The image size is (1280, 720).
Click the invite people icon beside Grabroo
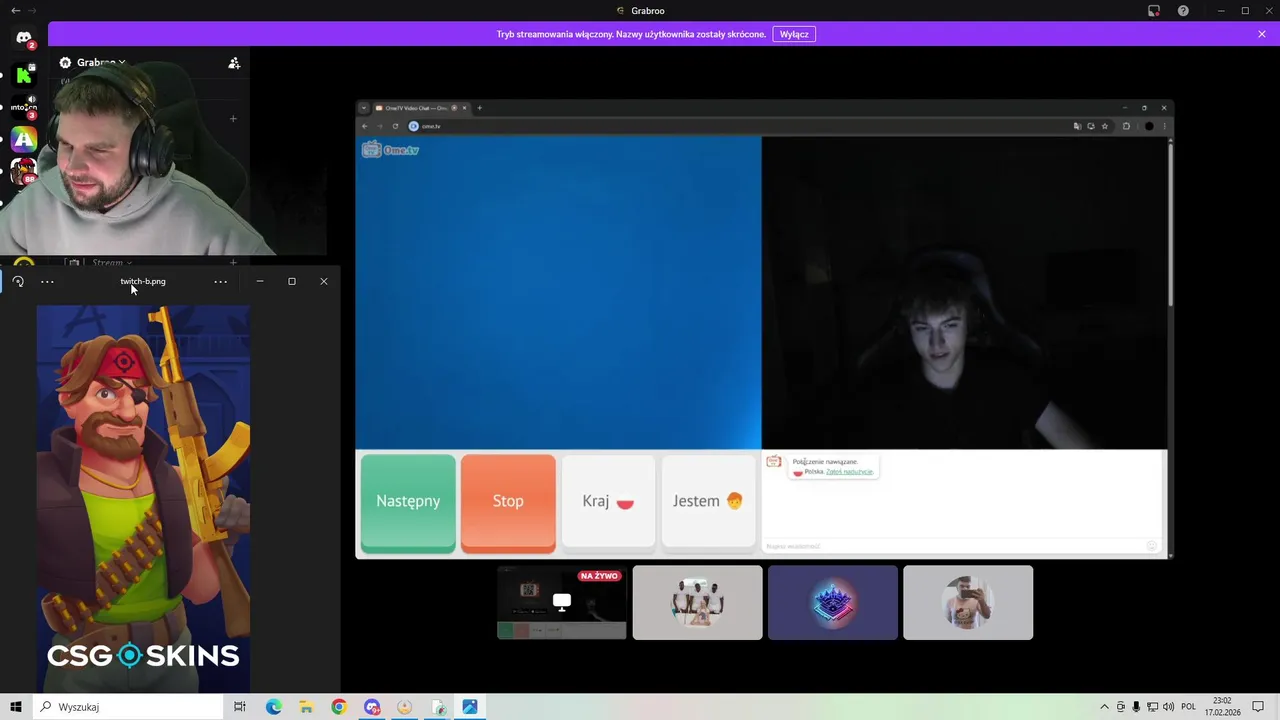point(234,63)
